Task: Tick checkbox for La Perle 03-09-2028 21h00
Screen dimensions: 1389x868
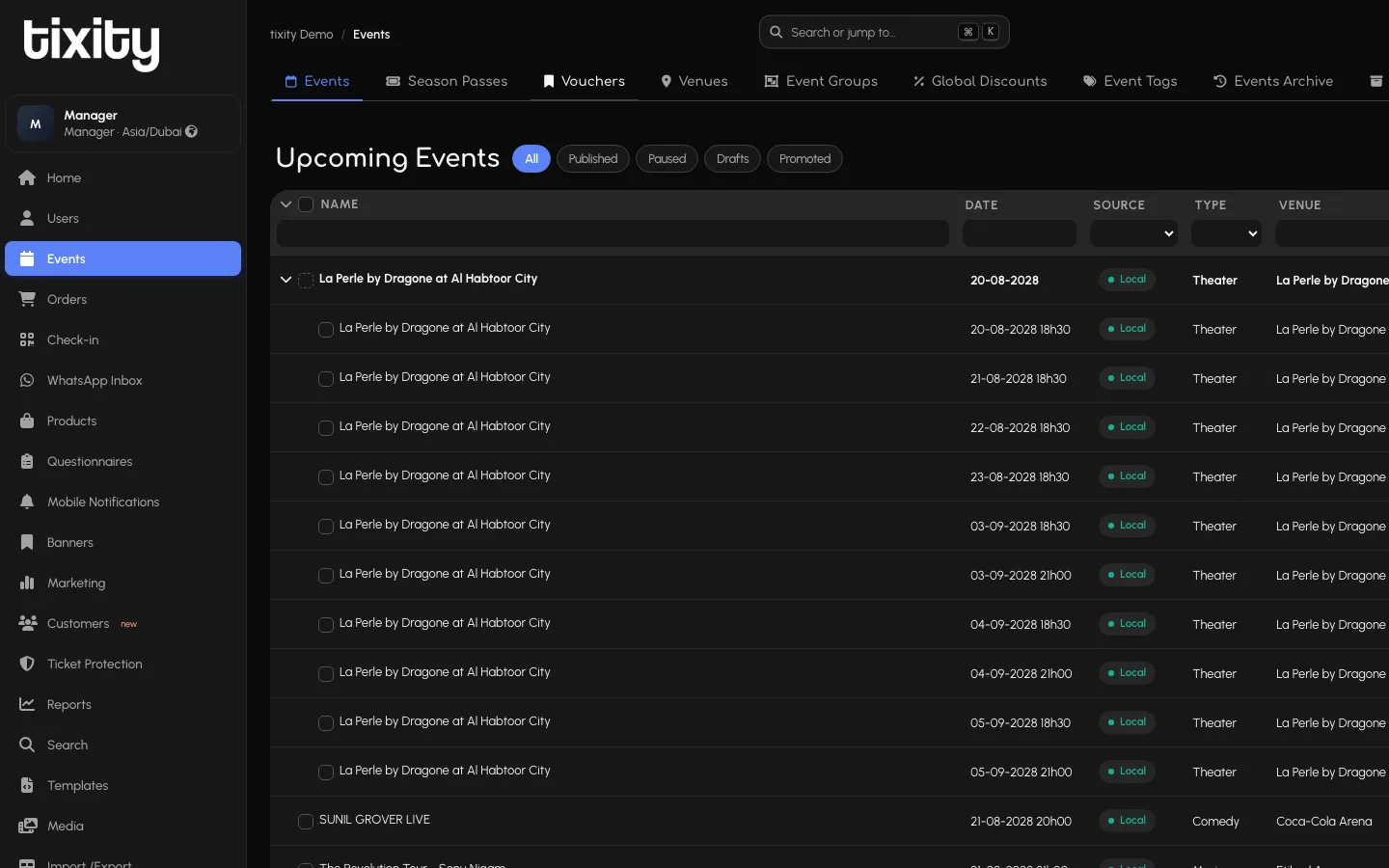Action: (x=326, y=575)
